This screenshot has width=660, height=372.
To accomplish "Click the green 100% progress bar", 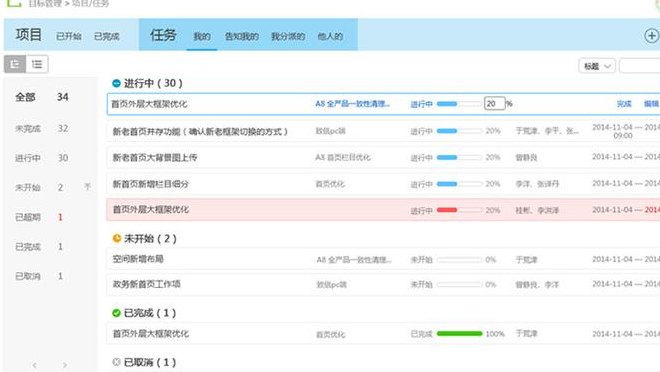I will coord(459,333).
